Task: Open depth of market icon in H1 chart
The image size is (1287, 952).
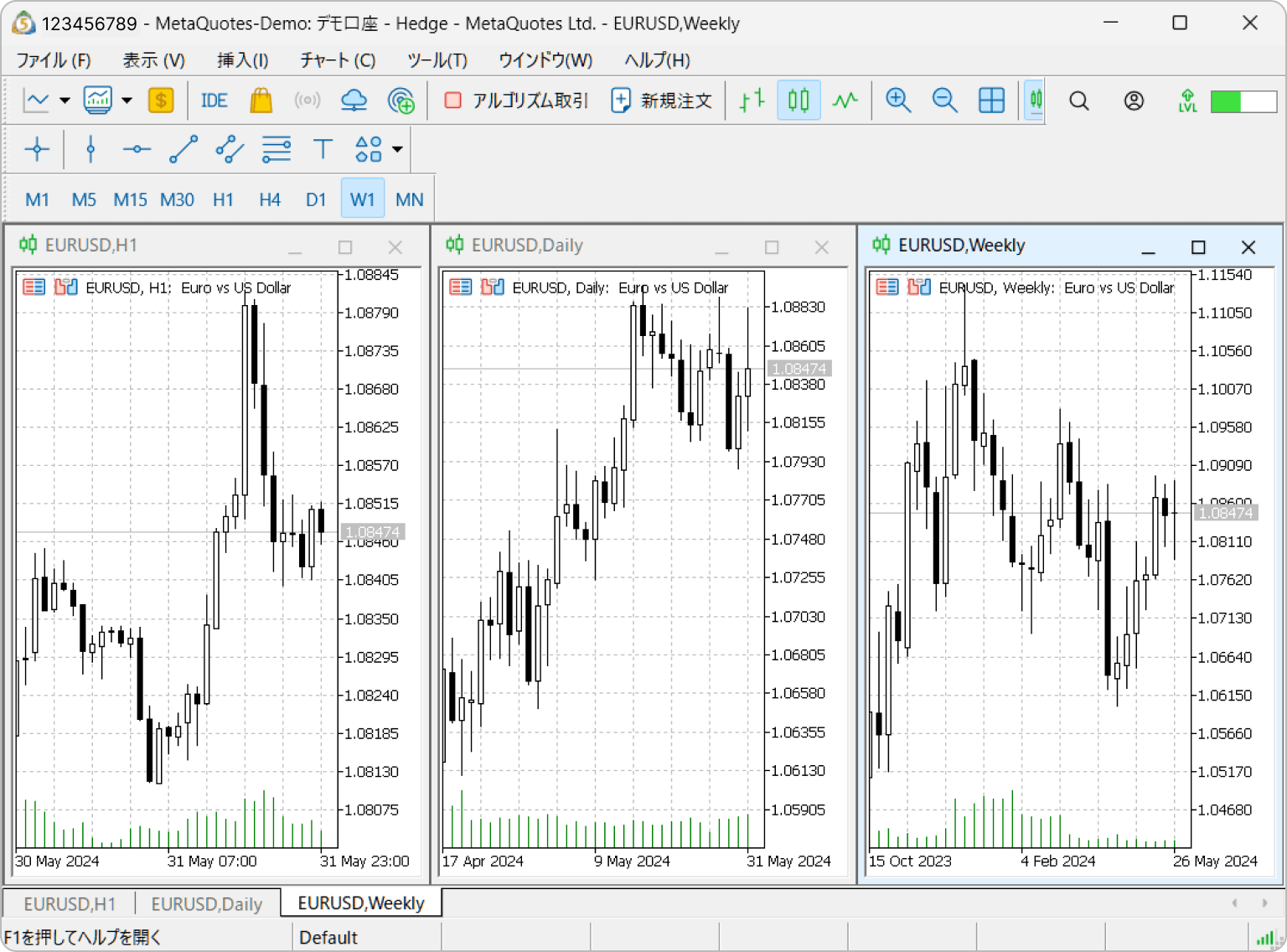Action: (34, 287)
